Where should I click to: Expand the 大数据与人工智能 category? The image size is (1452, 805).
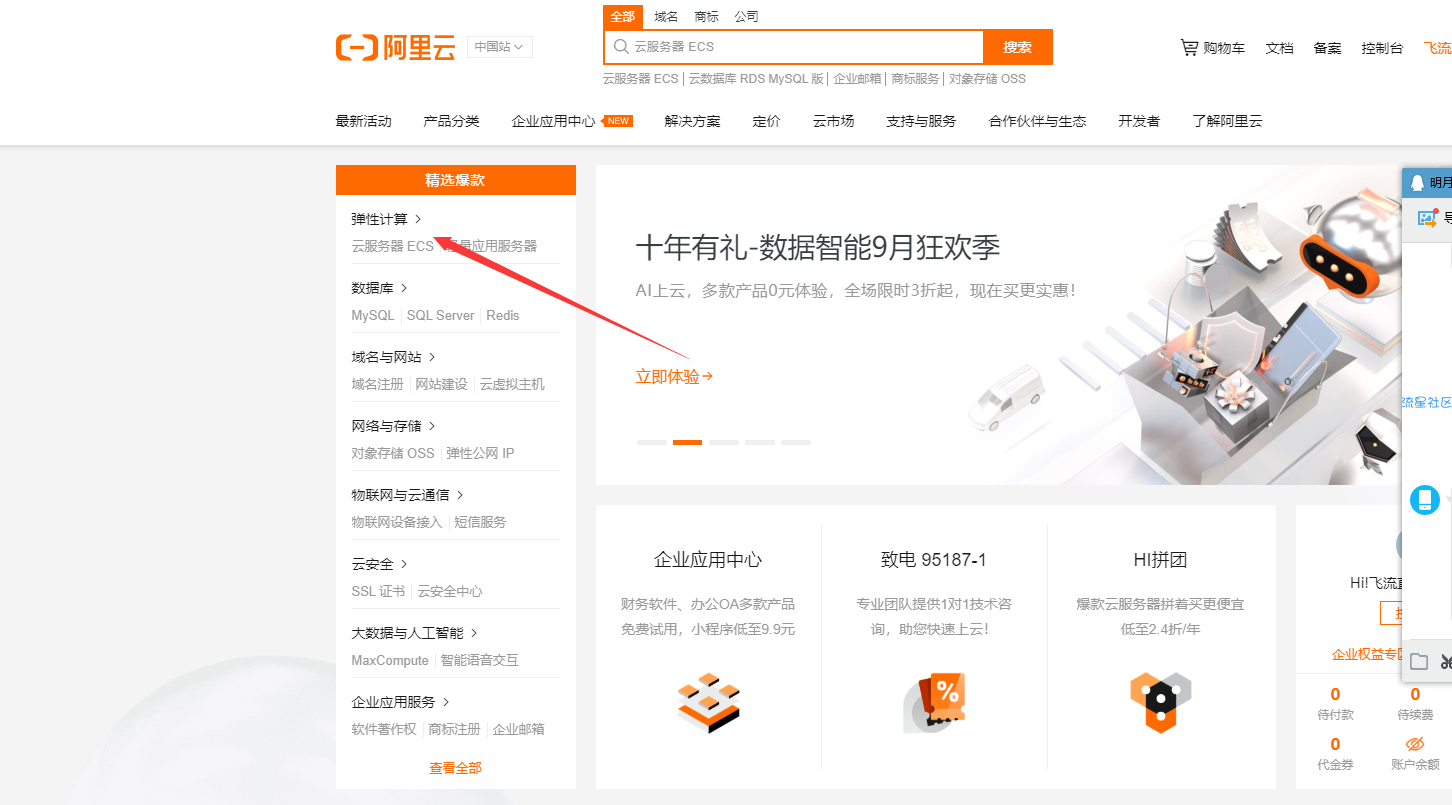click(414, 633)
